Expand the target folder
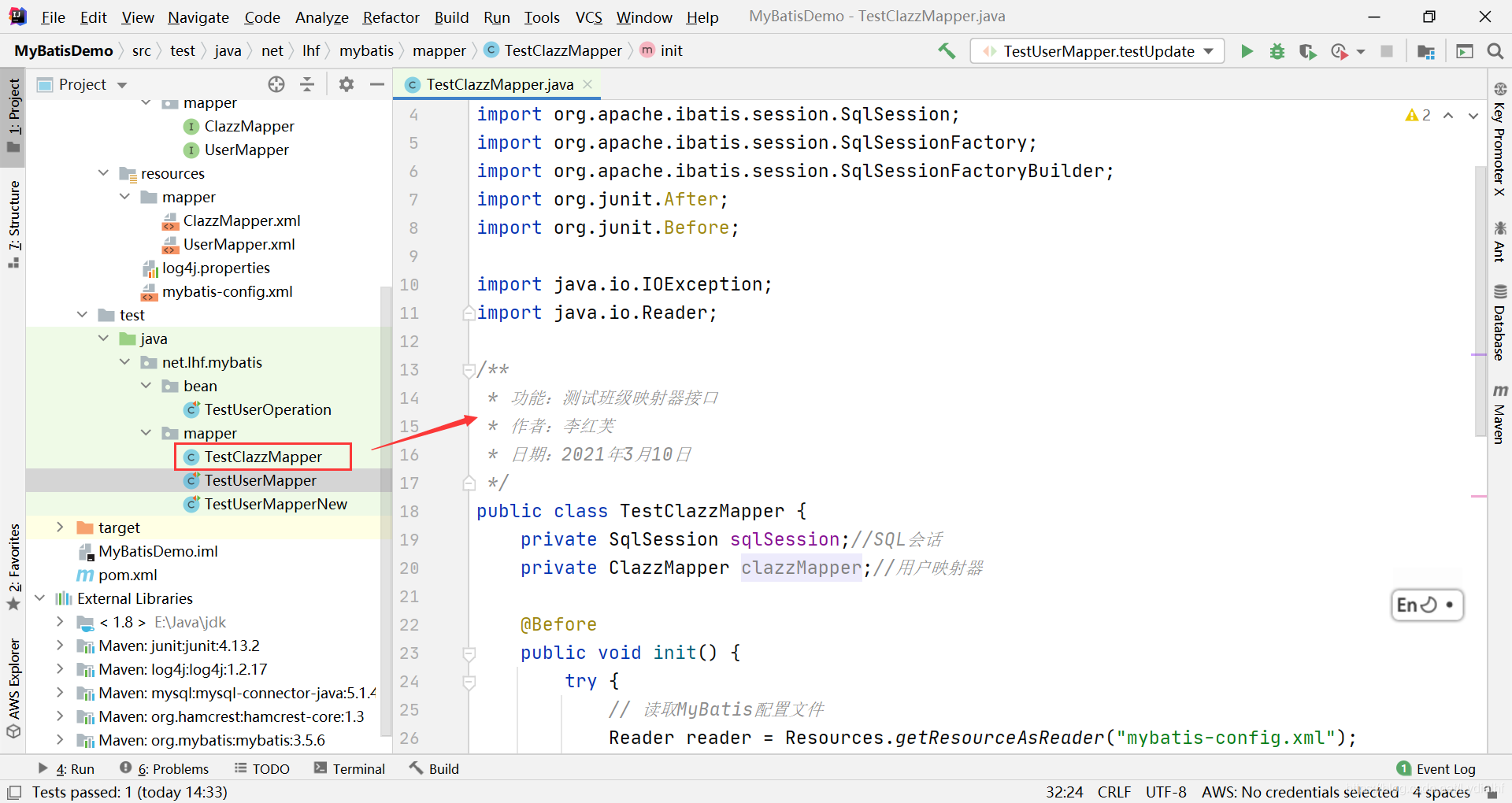This screenshot has width=1512, height=803. click(x=60, y=527)
